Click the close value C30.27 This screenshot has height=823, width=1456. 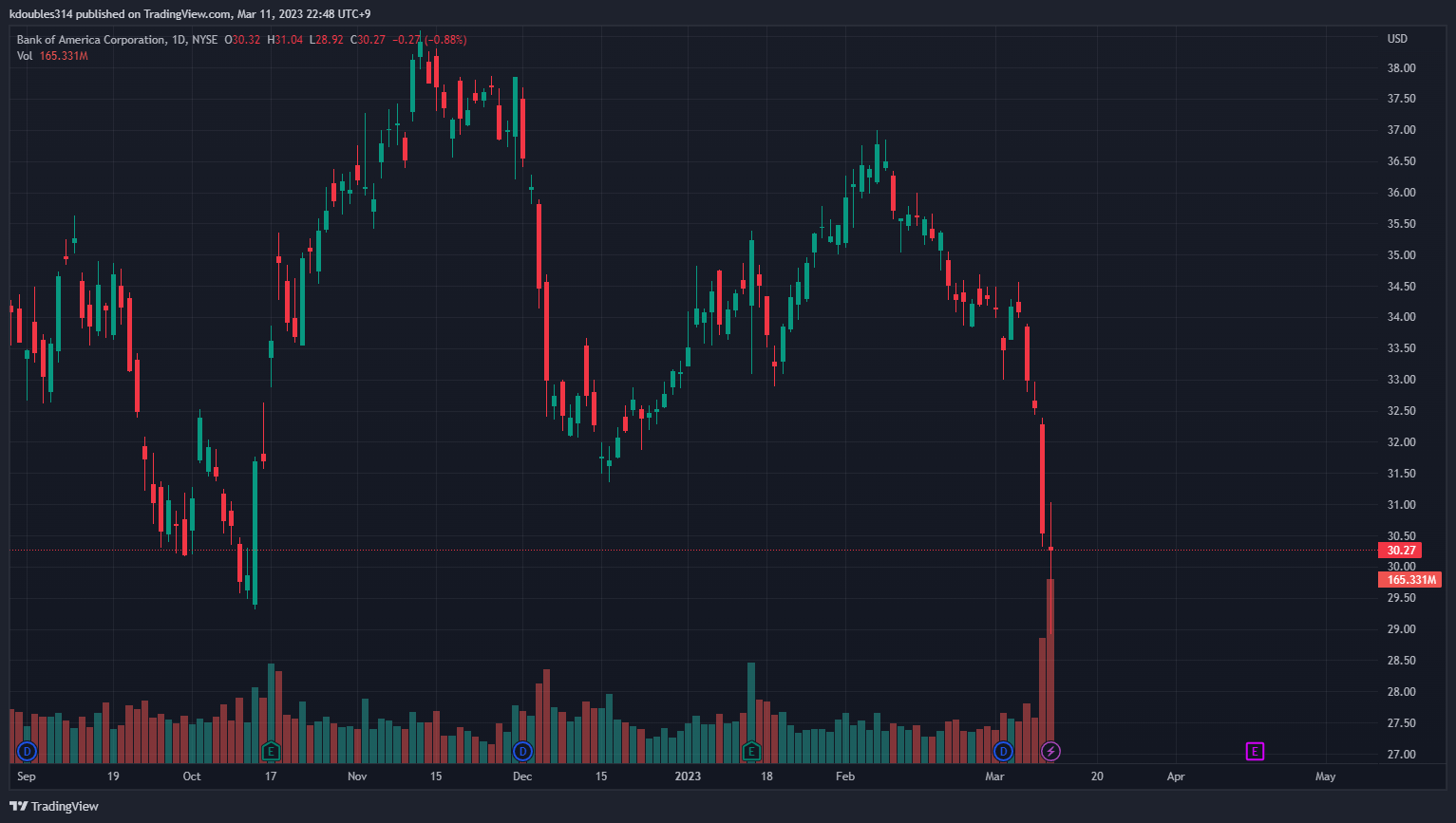click(368, 40)
